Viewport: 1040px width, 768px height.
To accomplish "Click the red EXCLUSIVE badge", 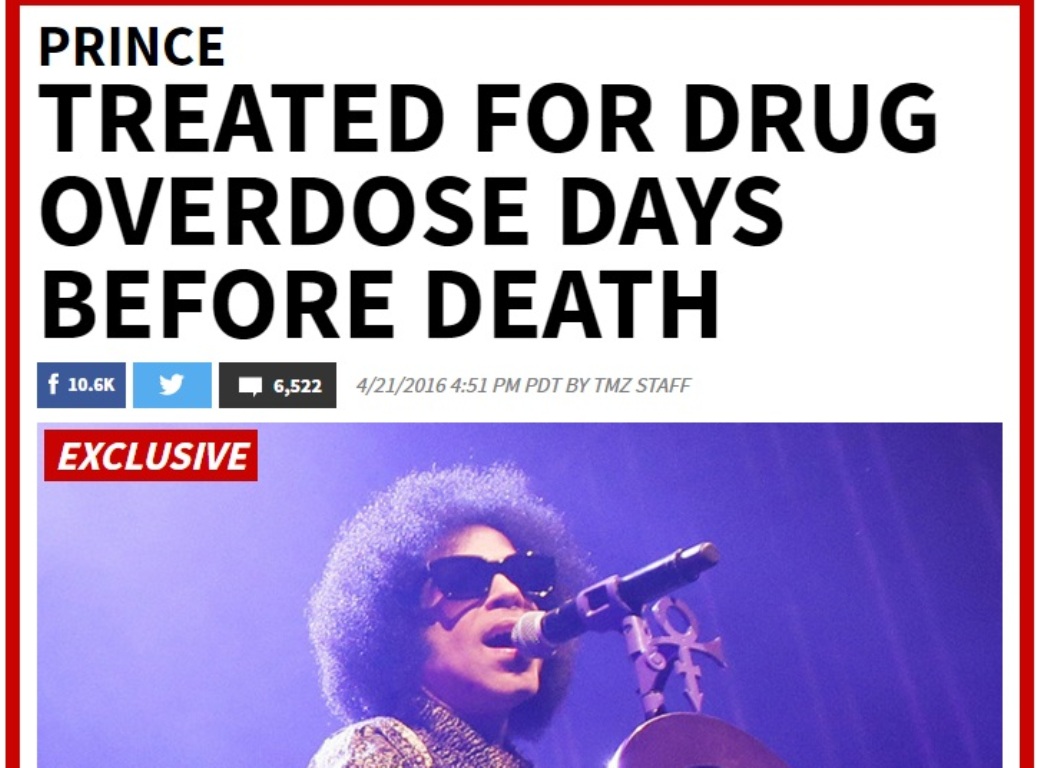I will [x=151, y=456].
